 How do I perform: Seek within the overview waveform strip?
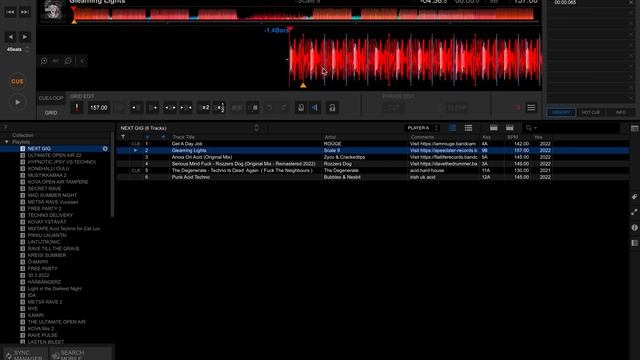(x=304, y=14)
